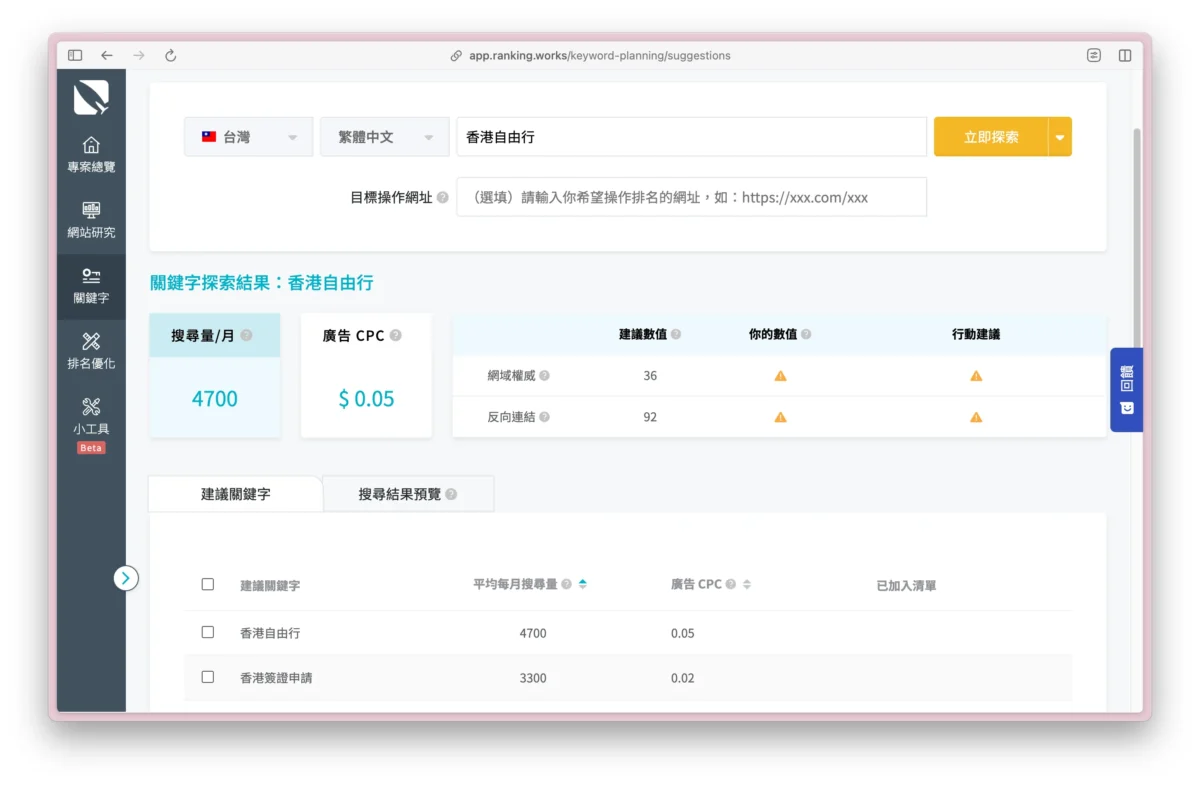Image resolution: width=1200 pixels, height=785 pixels.
Task: Go back with browser back arrow
Action: 107,56
